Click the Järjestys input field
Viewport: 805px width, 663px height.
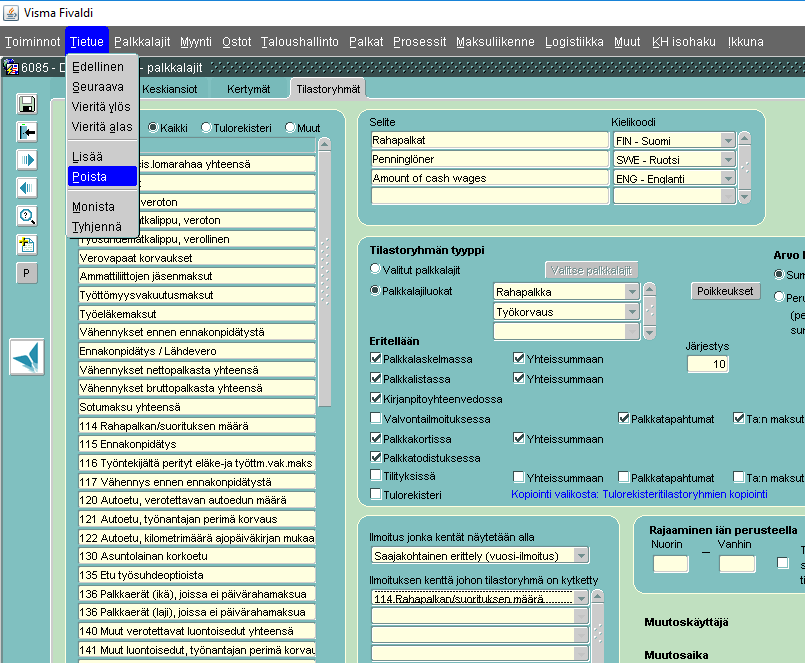(x=707, y=364)
